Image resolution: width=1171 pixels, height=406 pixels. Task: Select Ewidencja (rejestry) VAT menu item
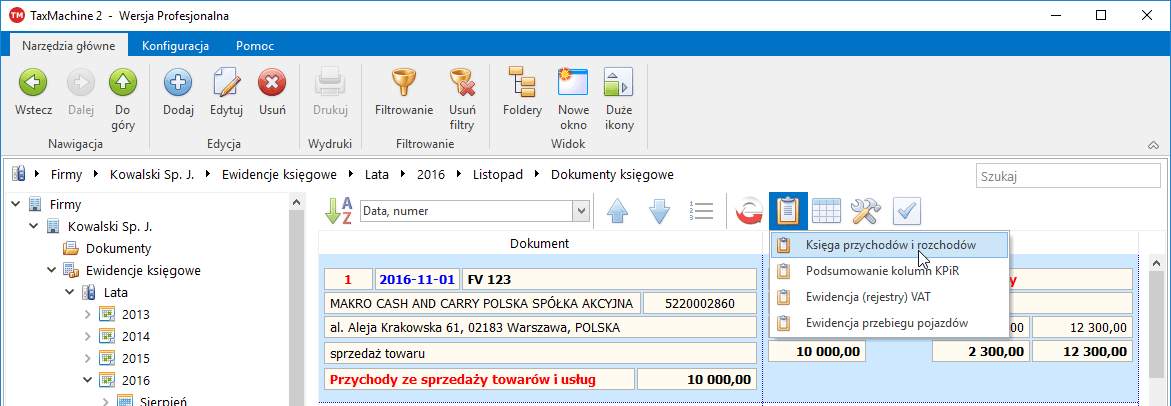[891, 297]
